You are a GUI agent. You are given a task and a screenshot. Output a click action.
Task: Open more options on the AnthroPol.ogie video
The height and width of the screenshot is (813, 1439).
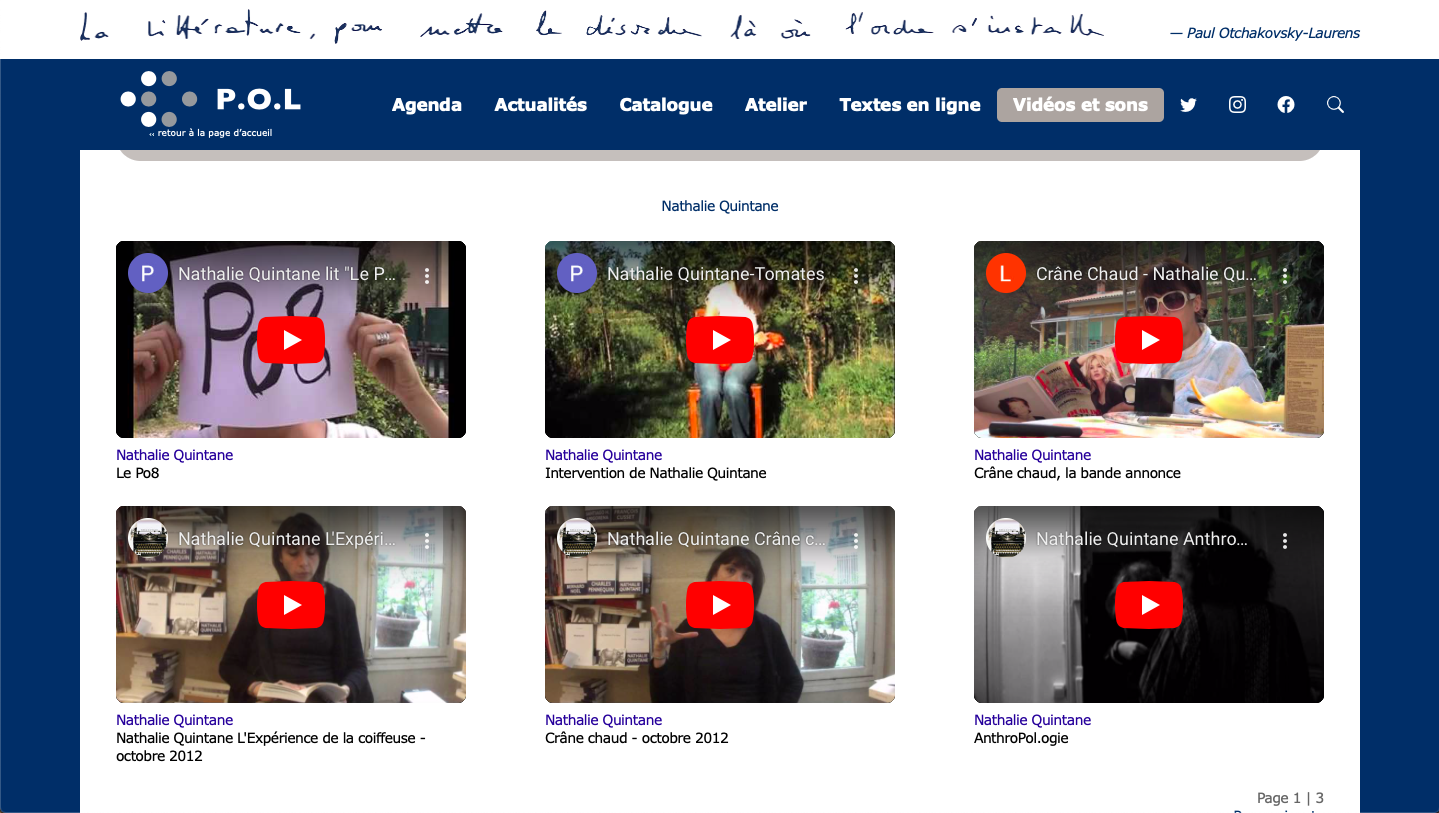[x=1285, y=540]
